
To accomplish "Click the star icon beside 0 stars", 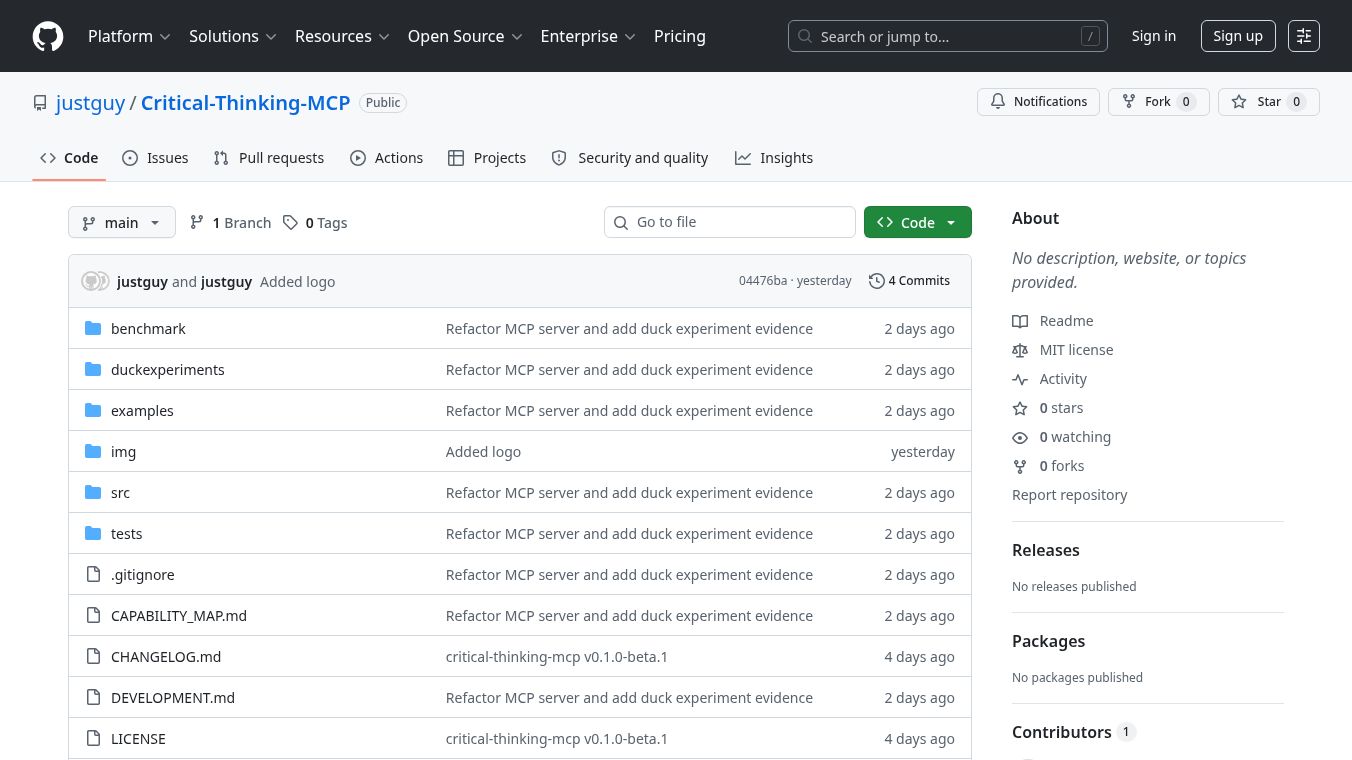I will (1020, 408).
